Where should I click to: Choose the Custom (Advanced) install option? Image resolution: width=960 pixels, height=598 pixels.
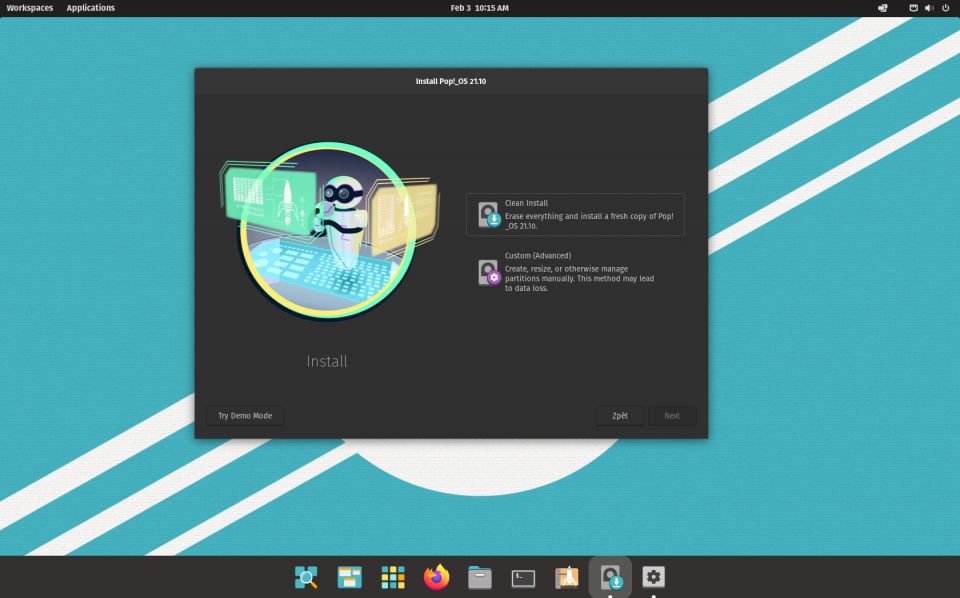pos(575,271)
